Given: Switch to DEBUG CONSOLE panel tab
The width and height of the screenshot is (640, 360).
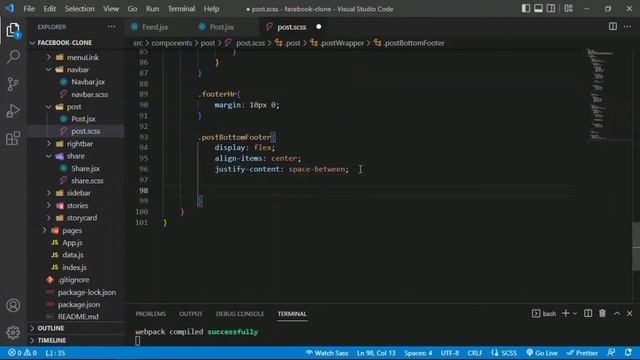Looking at the screenshot, I should (240, 313).
